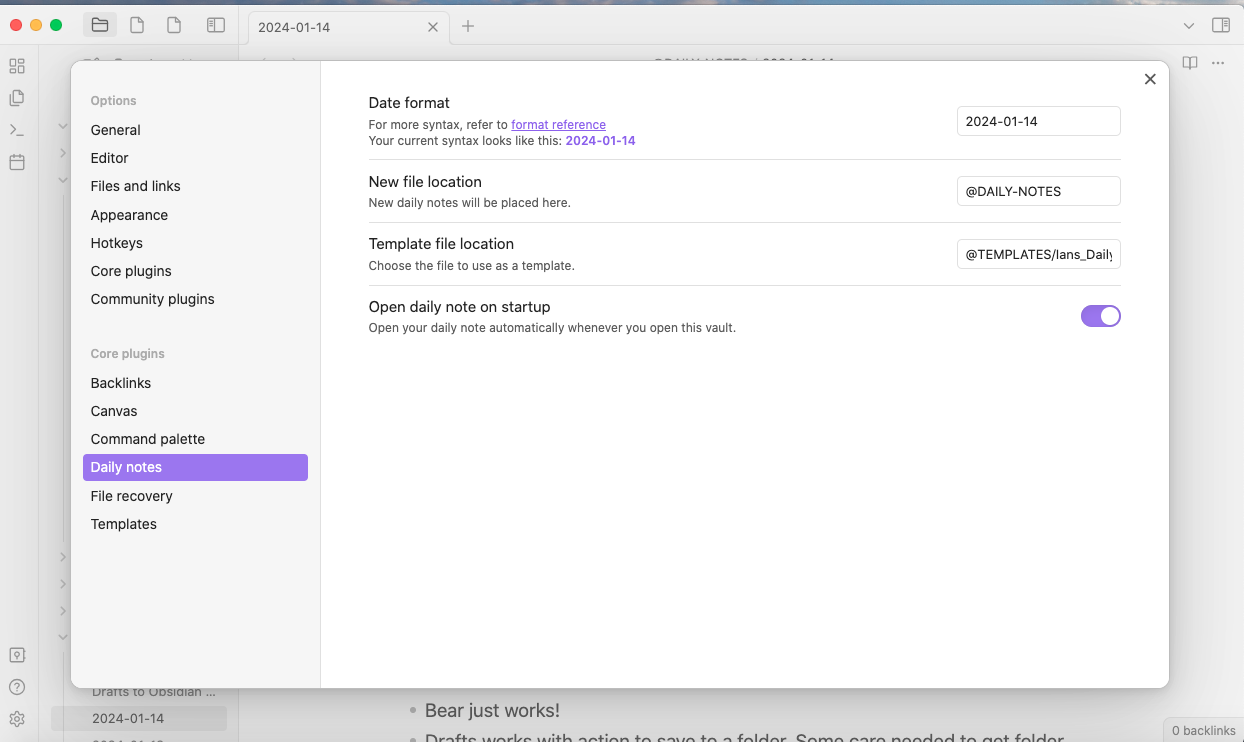
Task: Toggle reading view book icon
Action: point(1190,63)
